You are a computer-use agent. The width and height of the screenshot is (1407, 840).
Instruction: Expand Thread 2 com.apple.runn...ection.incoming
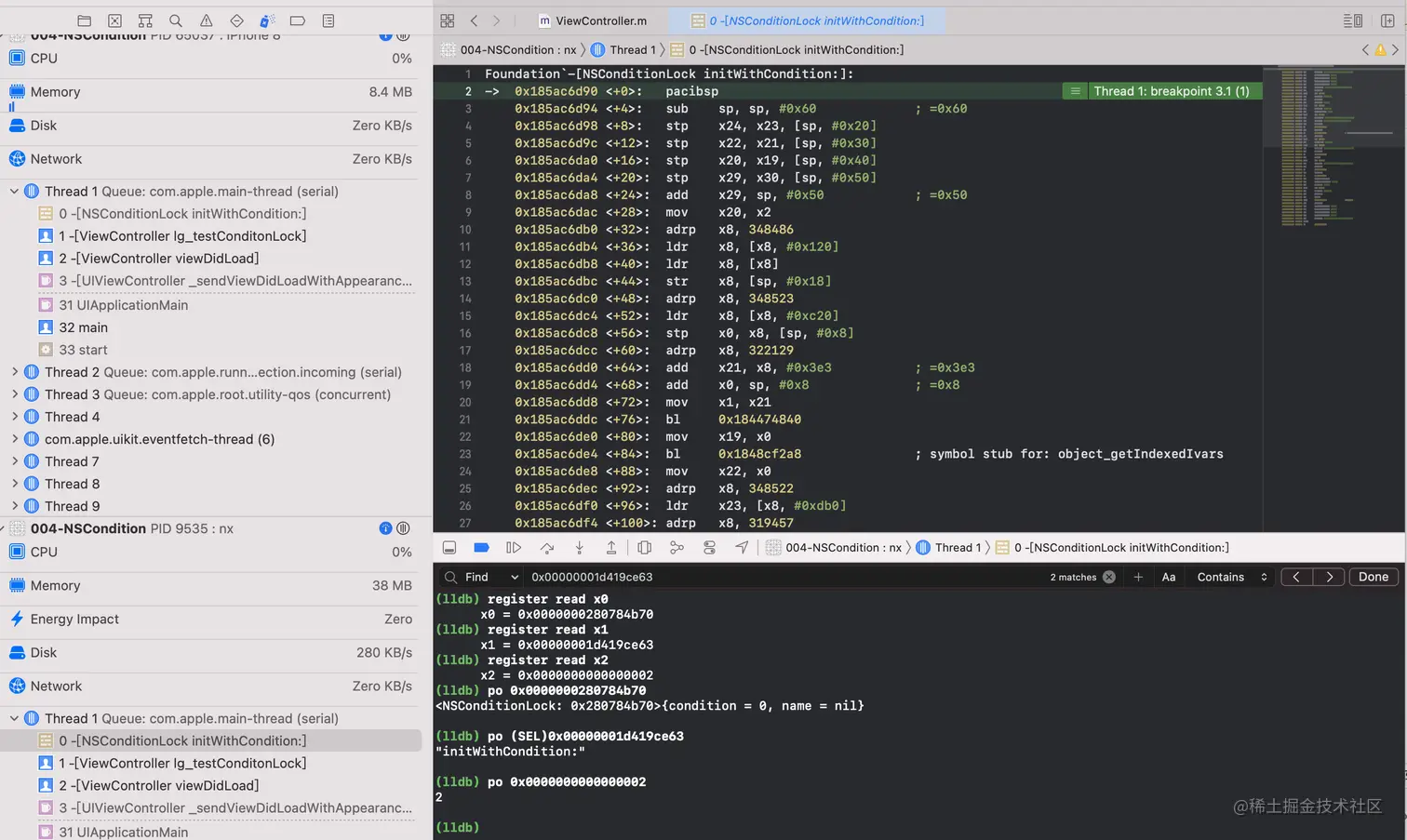click(x=14, y=372)
